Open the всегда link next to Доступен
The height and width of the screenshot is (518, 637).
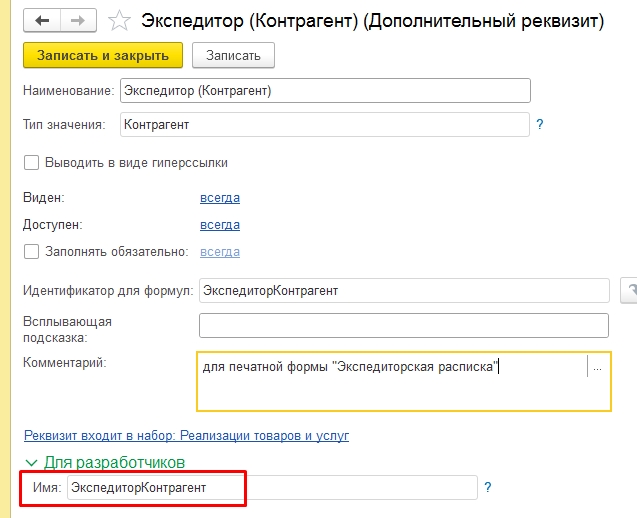(220, 225)
